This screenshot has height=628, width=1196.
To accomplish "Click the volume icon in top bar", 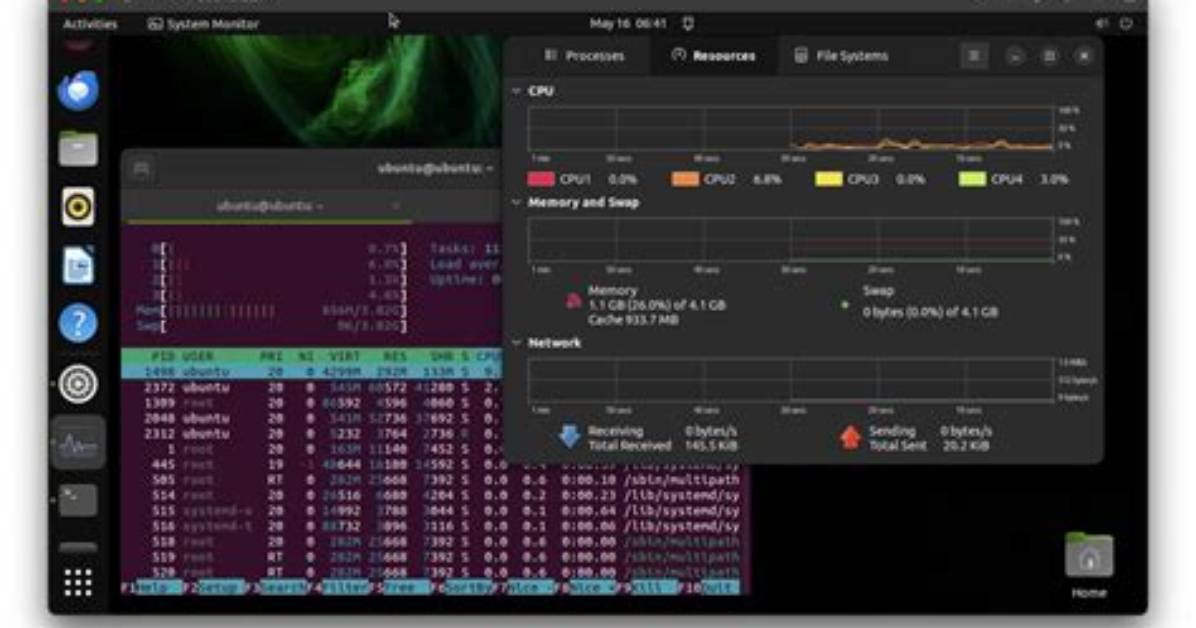I will pyautogui.click(x=1101, y=24).
